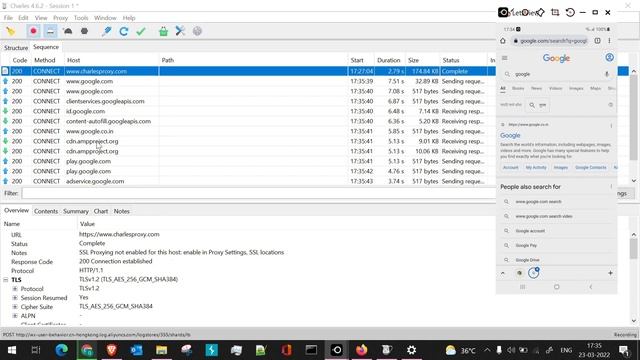640x360 pixels.
Task: Open Tools via the wrench icon
Action: [x=180, y=31]
